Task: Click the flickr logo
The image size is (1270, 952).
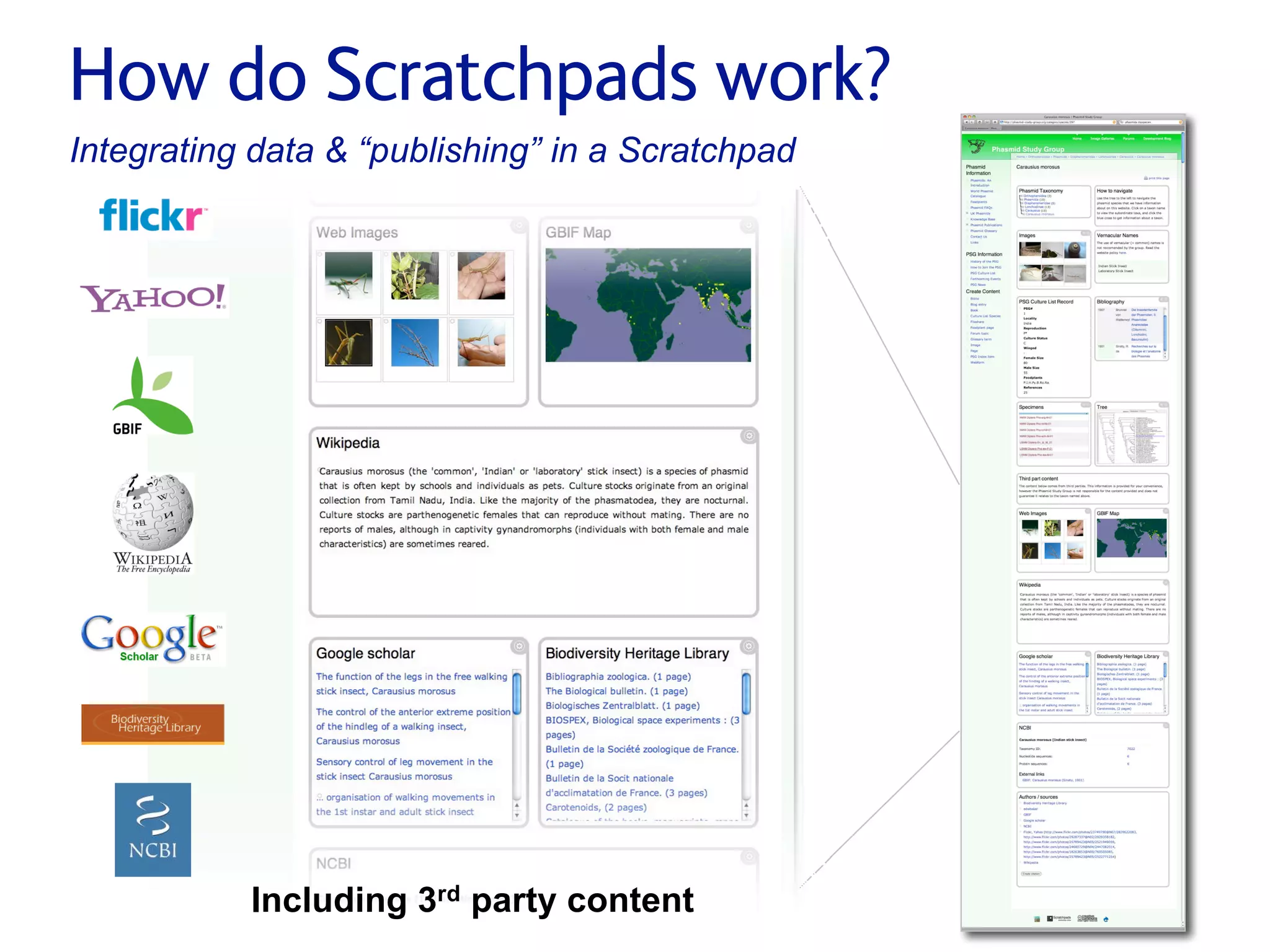Action: (151, 216)
